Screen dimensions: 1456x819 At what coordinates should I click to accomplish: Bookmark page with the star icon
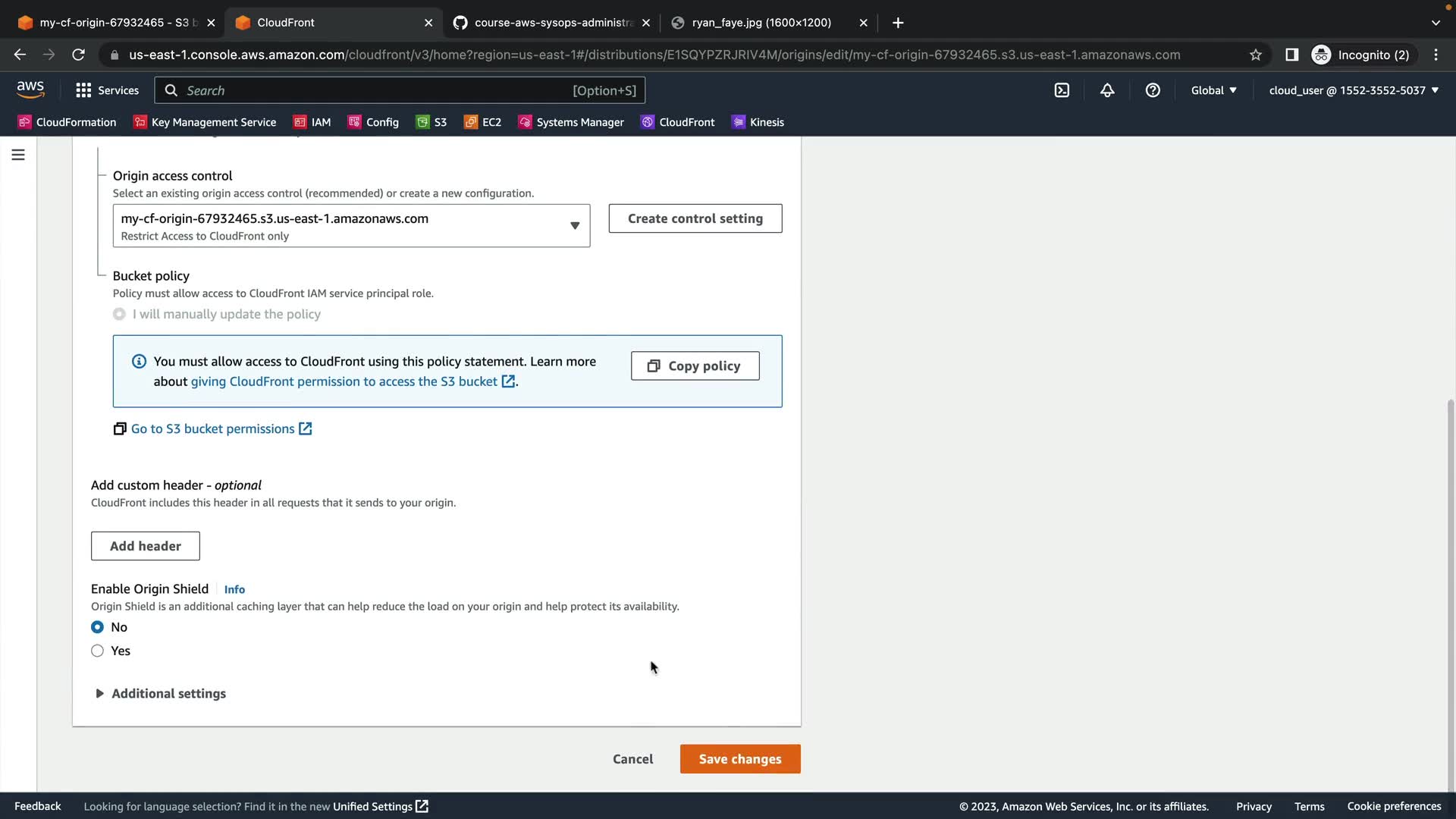pyautogui.click(x=1256, y=55)
